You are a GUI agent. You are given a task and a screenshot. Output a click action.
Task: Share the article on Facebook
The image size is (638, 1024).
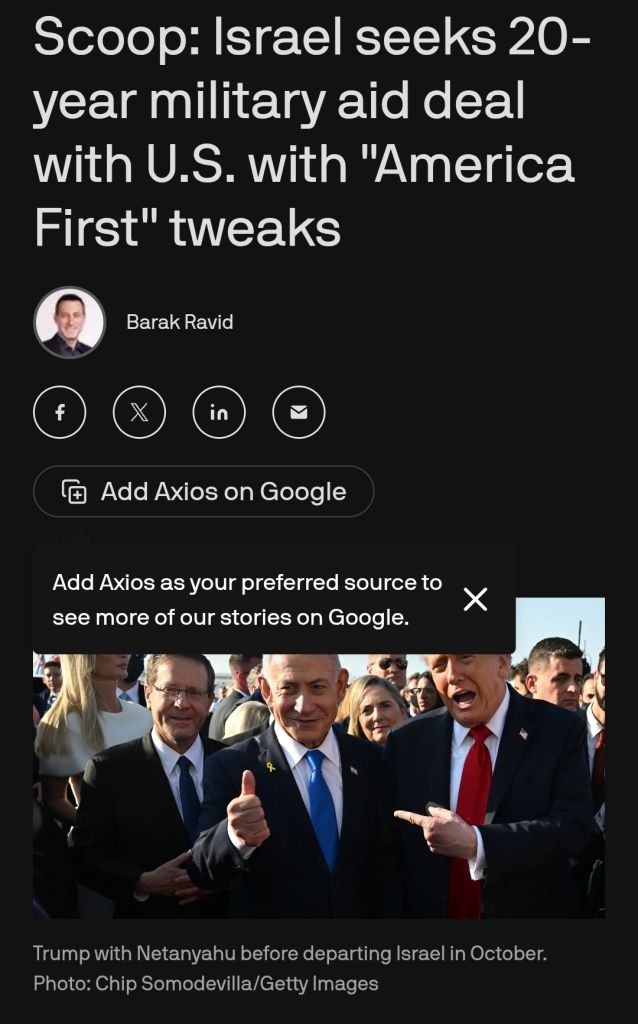tap(59, 412)
